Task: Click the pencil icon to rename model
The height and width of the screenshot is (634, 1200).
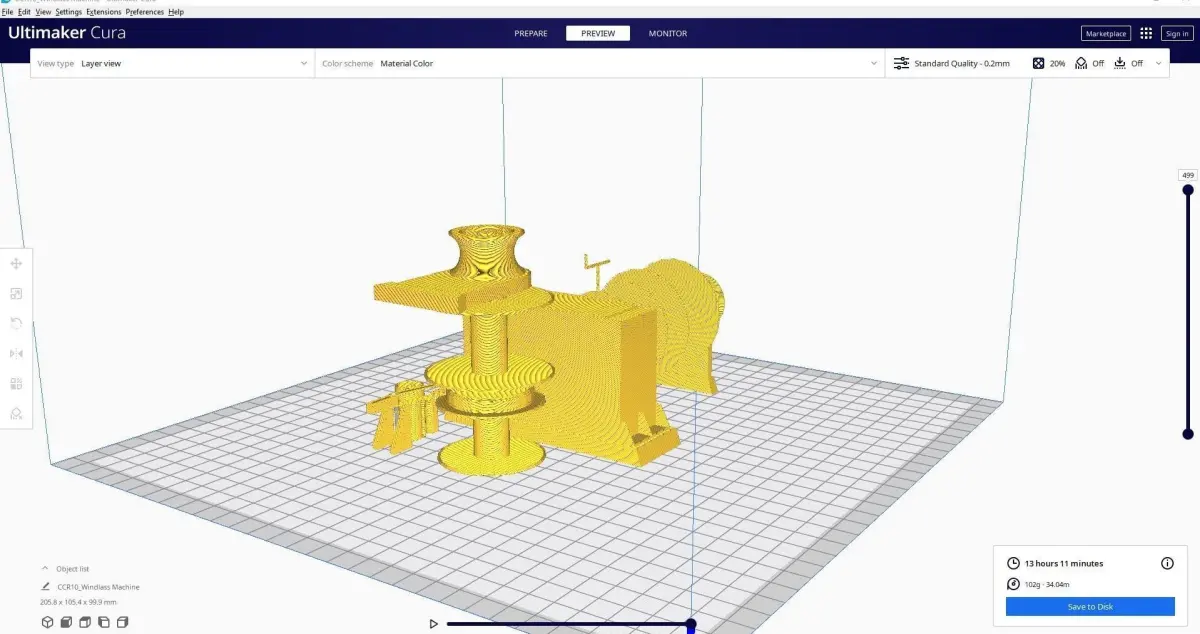Action: pyautogui.click(x=46, y=587)
